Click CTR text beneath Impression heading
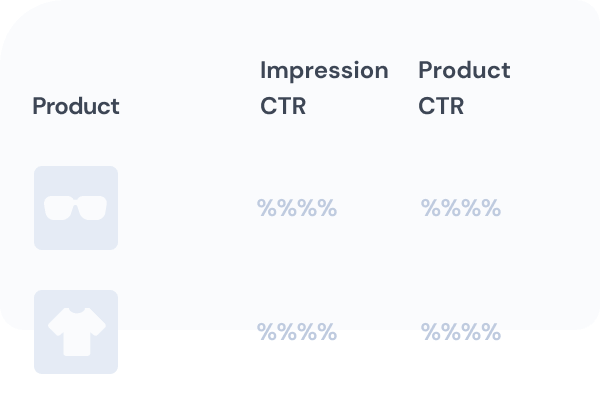600x400 pixels. click(283, 106)
